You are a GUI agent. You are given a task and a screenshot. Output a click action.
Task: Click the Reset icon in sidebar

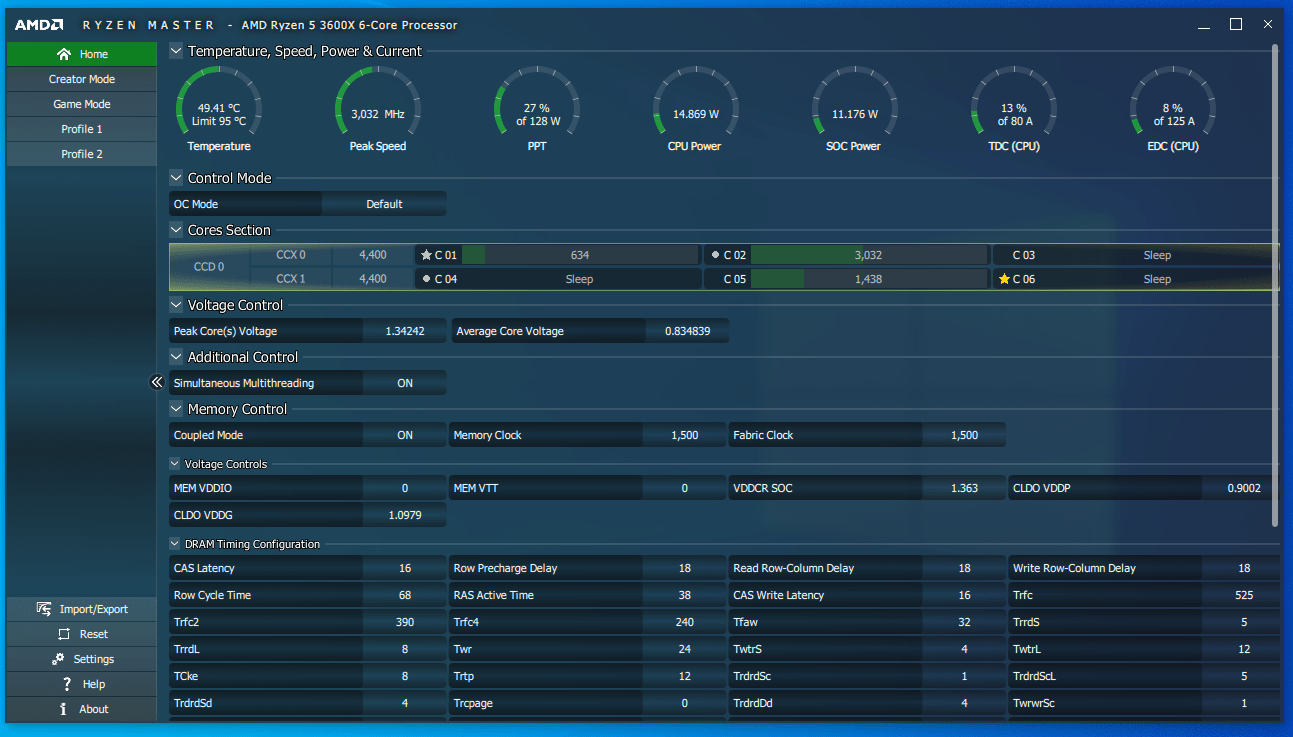pos(64,634)
